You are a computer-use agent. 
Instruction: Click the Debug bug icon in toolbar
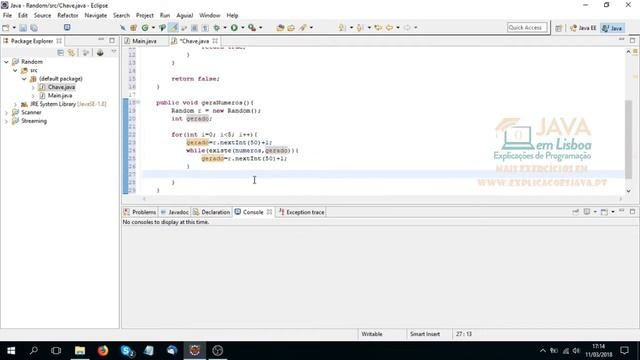[x=216, y=28]
